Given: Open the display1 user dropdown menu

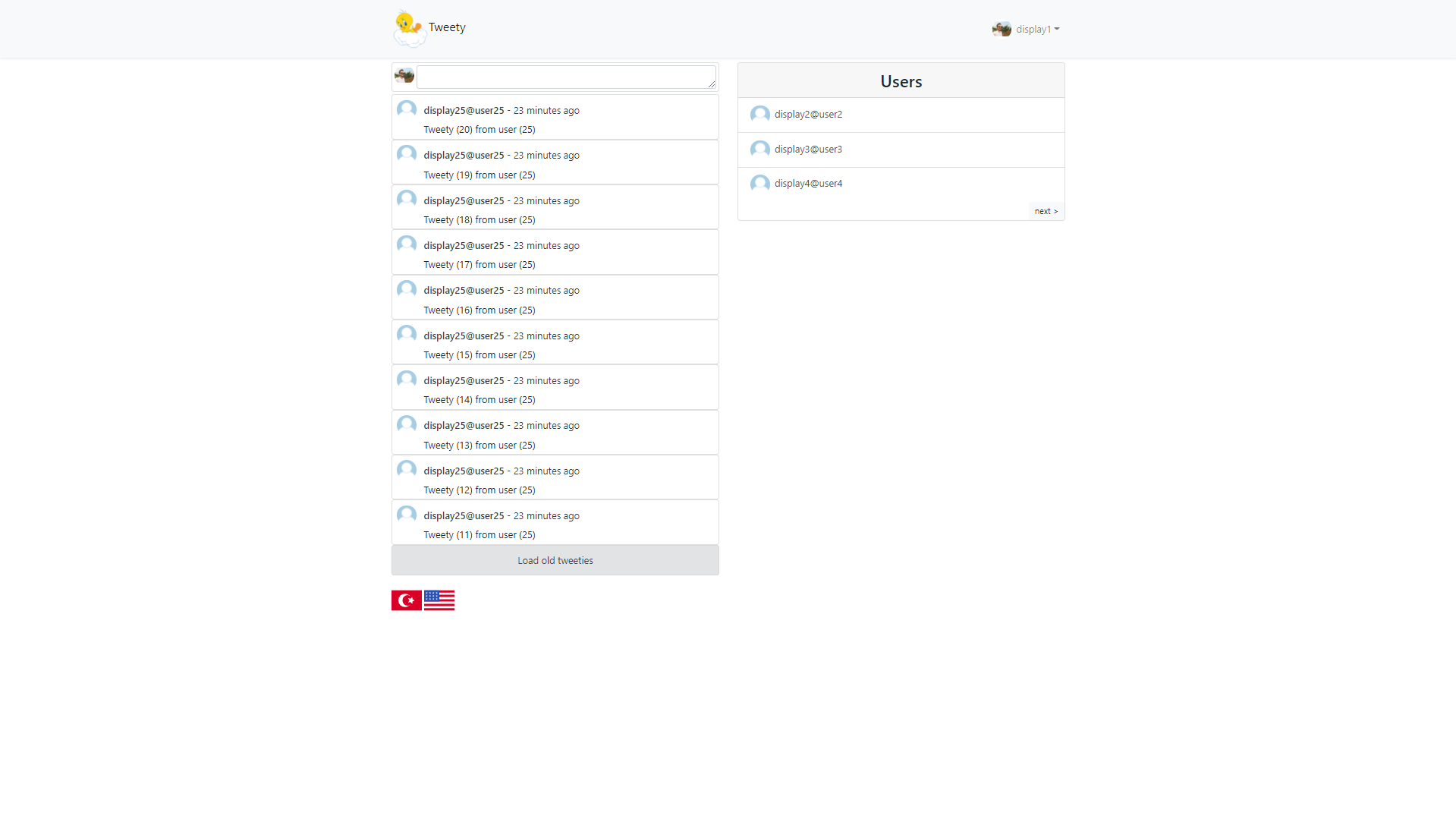Looking at the screenshot, I should coord(1037,30).
